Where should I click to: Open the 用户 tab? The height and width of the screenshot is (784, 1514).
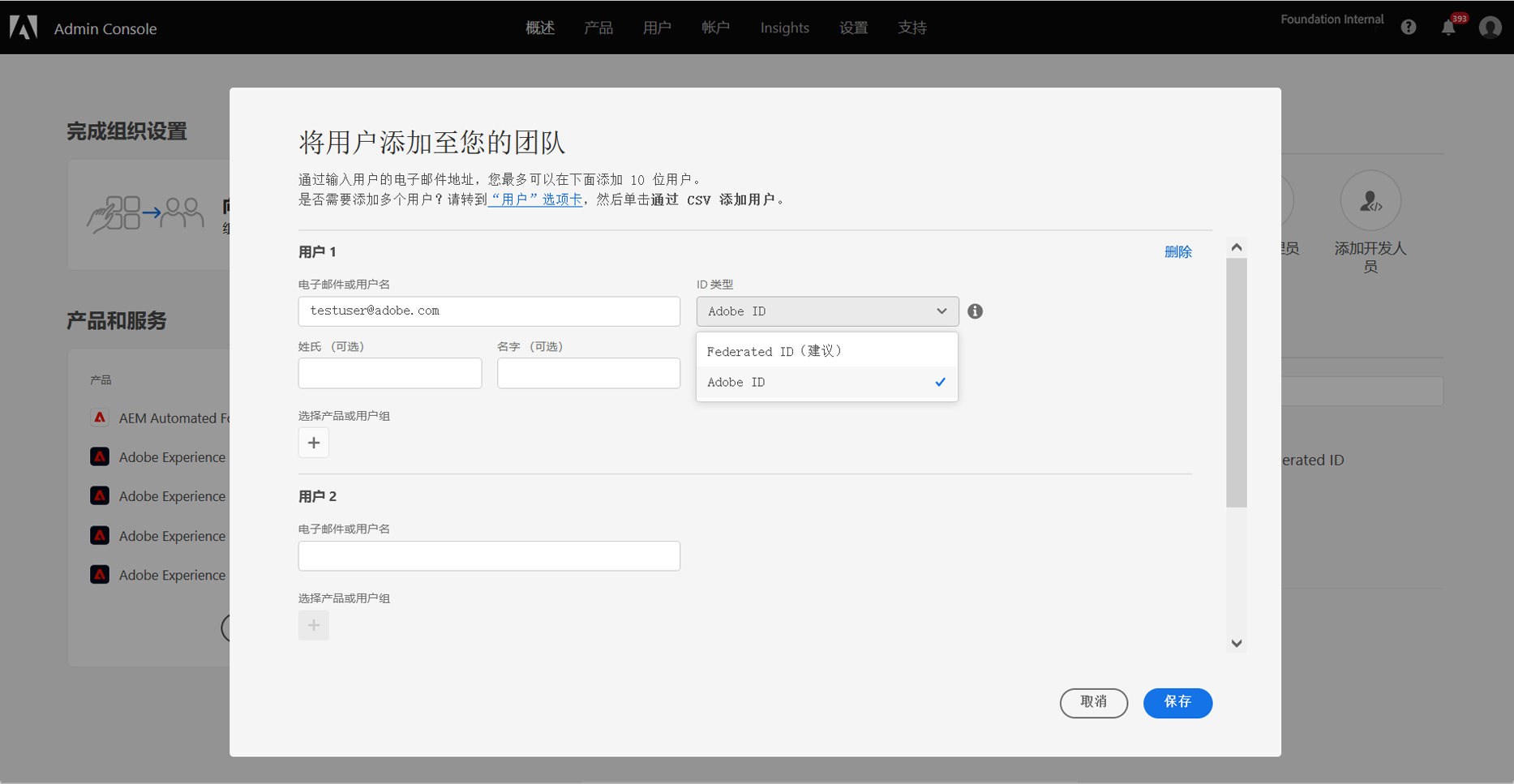point(657,28)
